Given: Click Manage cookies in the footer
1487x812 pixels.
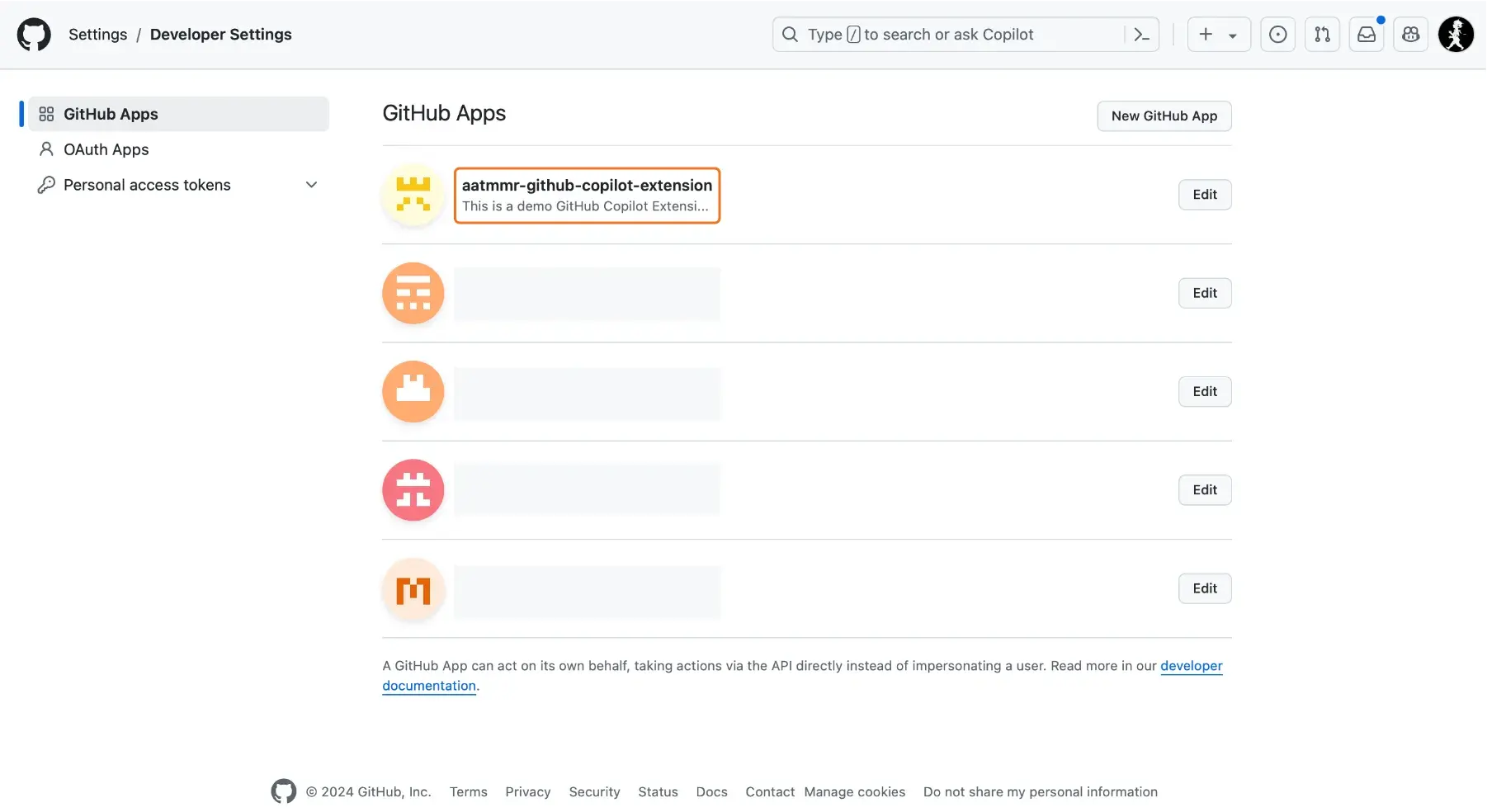Looking at the screenshot, I should pos(854,792).
